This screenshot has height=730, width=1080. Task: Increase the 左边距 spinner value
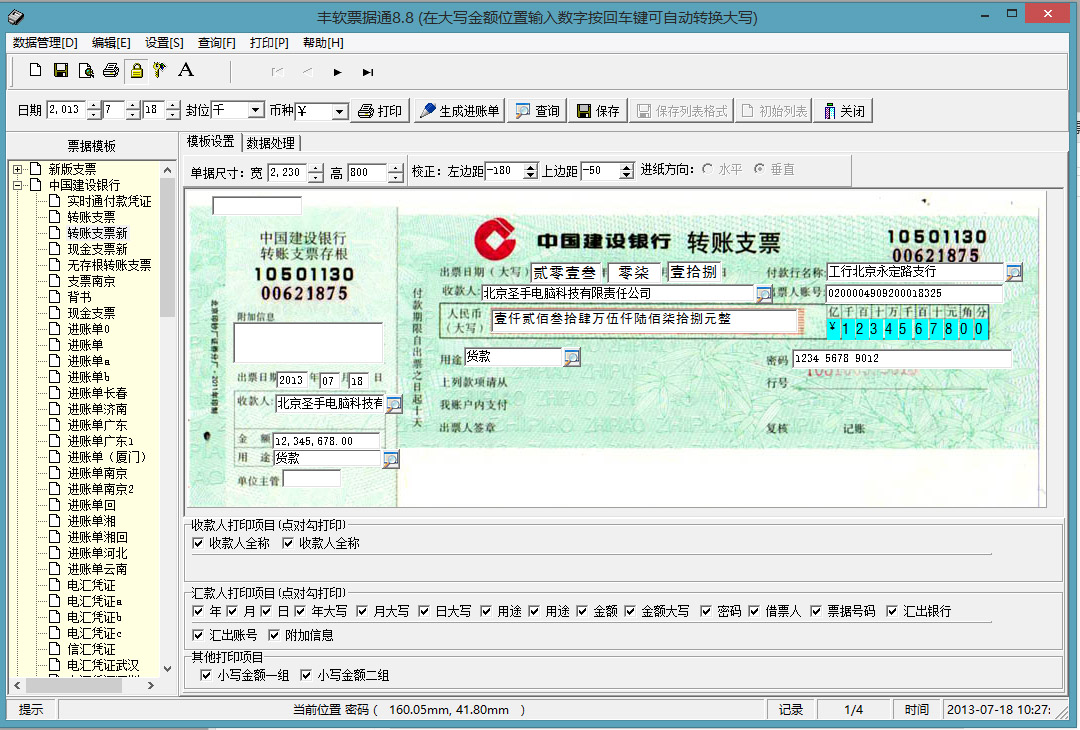click(x=530, y=167)
